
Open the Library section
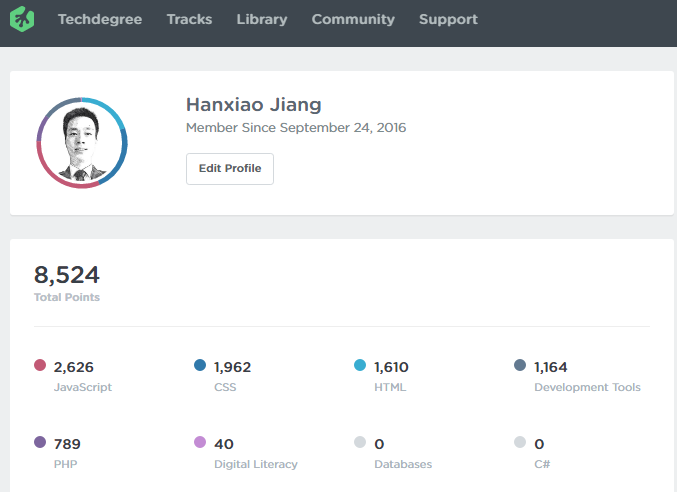pos(262,19)
